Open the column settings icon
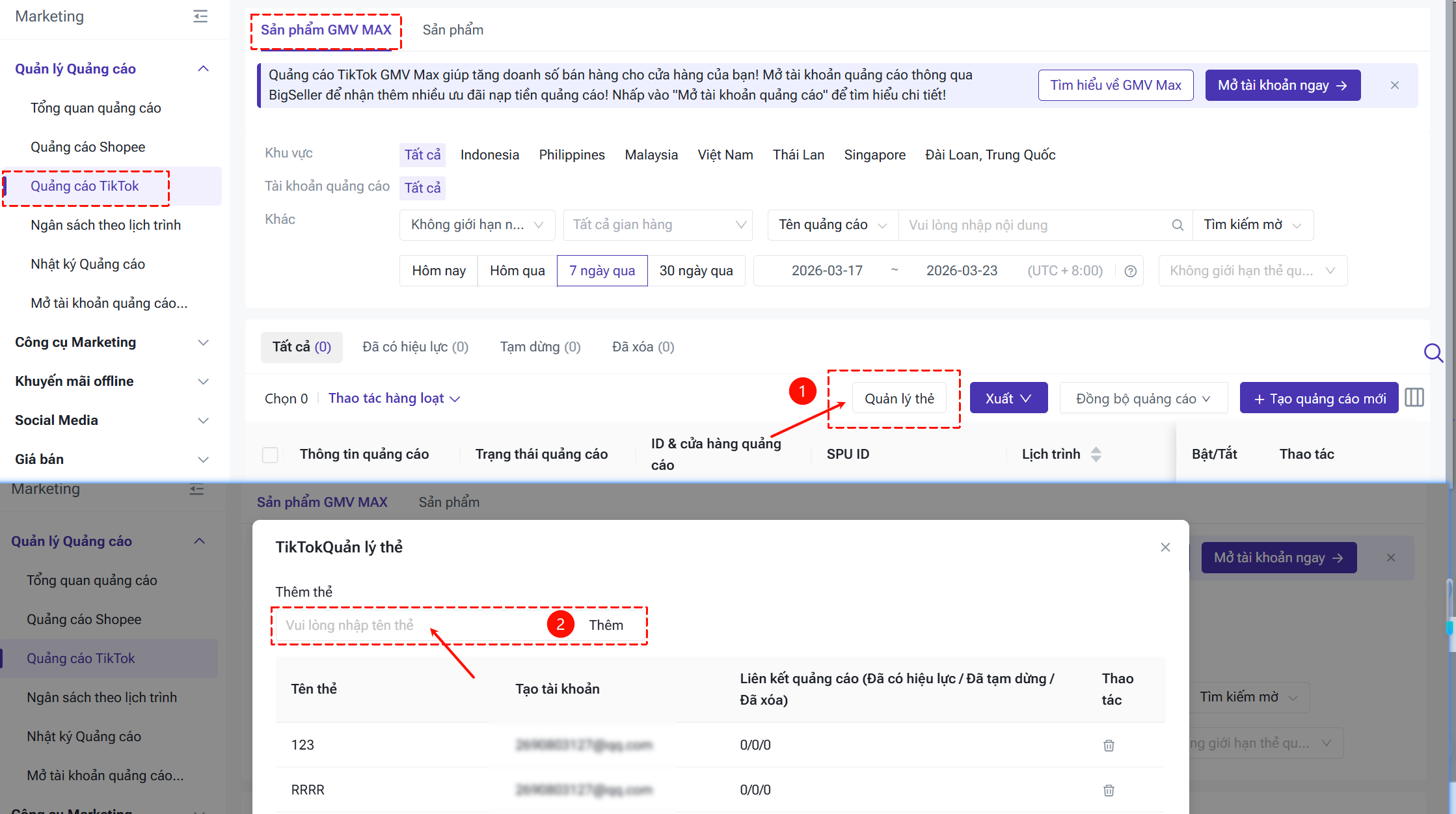The image size is (1456, 814). coord(1414,398)
